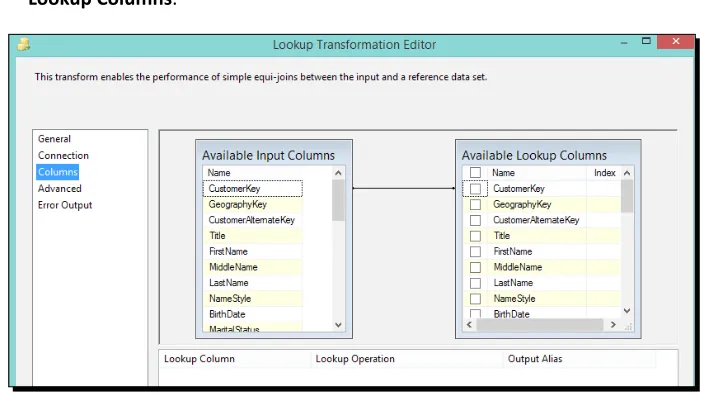This screenshot has height=396, width=708.
Task: Click the Output Alias grid header
Action: [535, 359]
